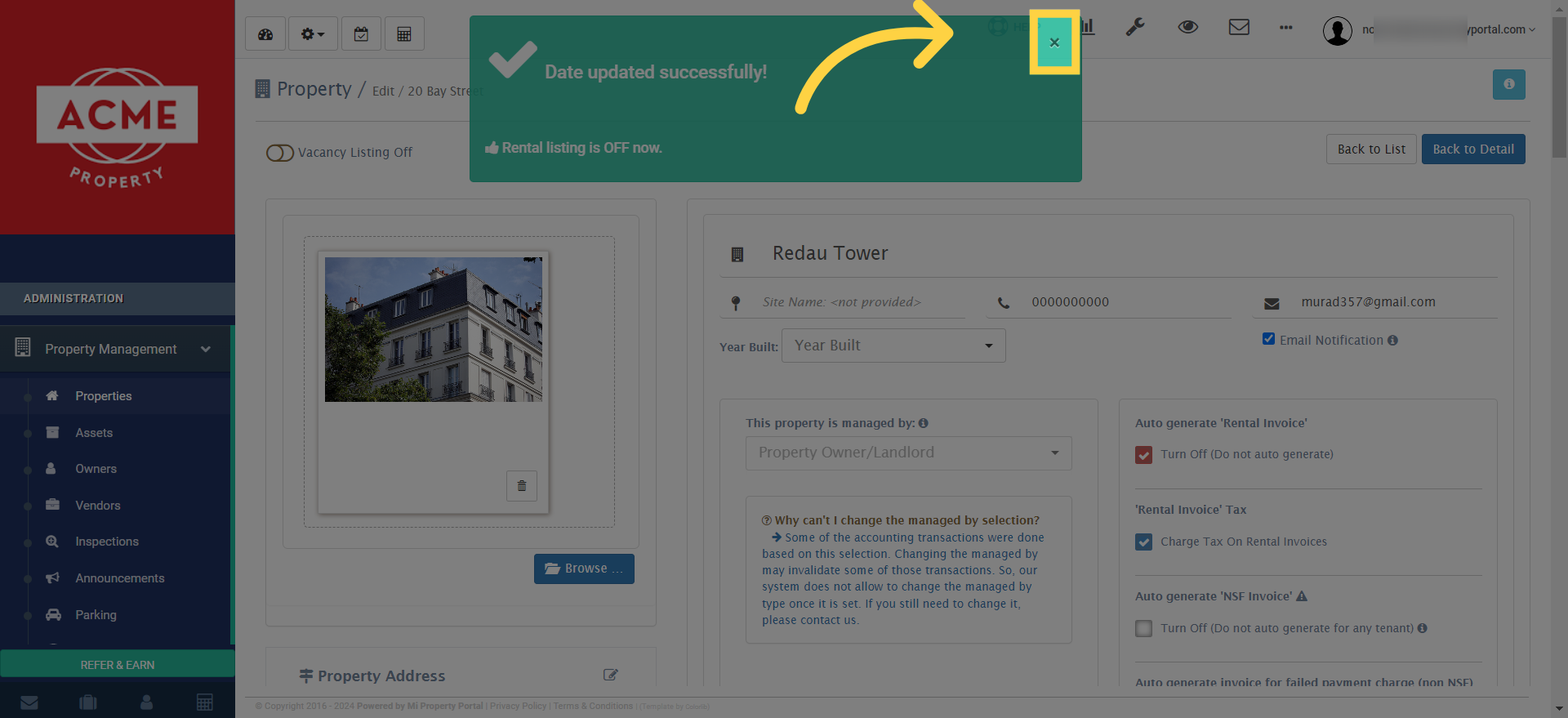Click the ACME Property logo
Viewport: 1568px width, 718px height.
click(117, 127)
